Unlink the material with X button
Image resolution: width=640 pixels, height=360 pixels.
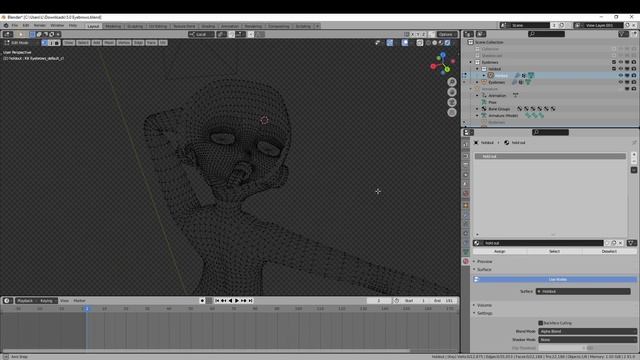click(620, 243)
